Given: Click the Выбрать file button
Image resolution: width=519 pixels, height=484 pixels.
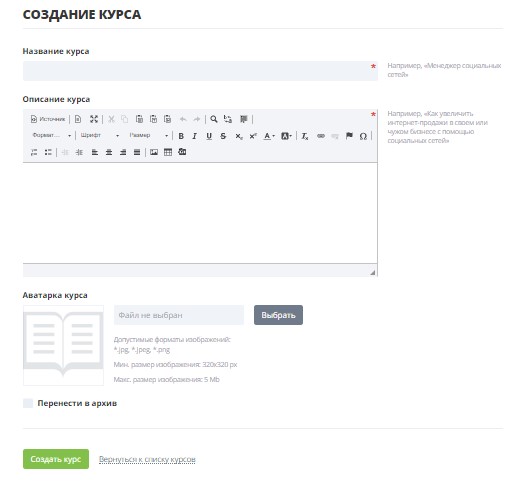Looking at the screenshot, I should point(278,315).
